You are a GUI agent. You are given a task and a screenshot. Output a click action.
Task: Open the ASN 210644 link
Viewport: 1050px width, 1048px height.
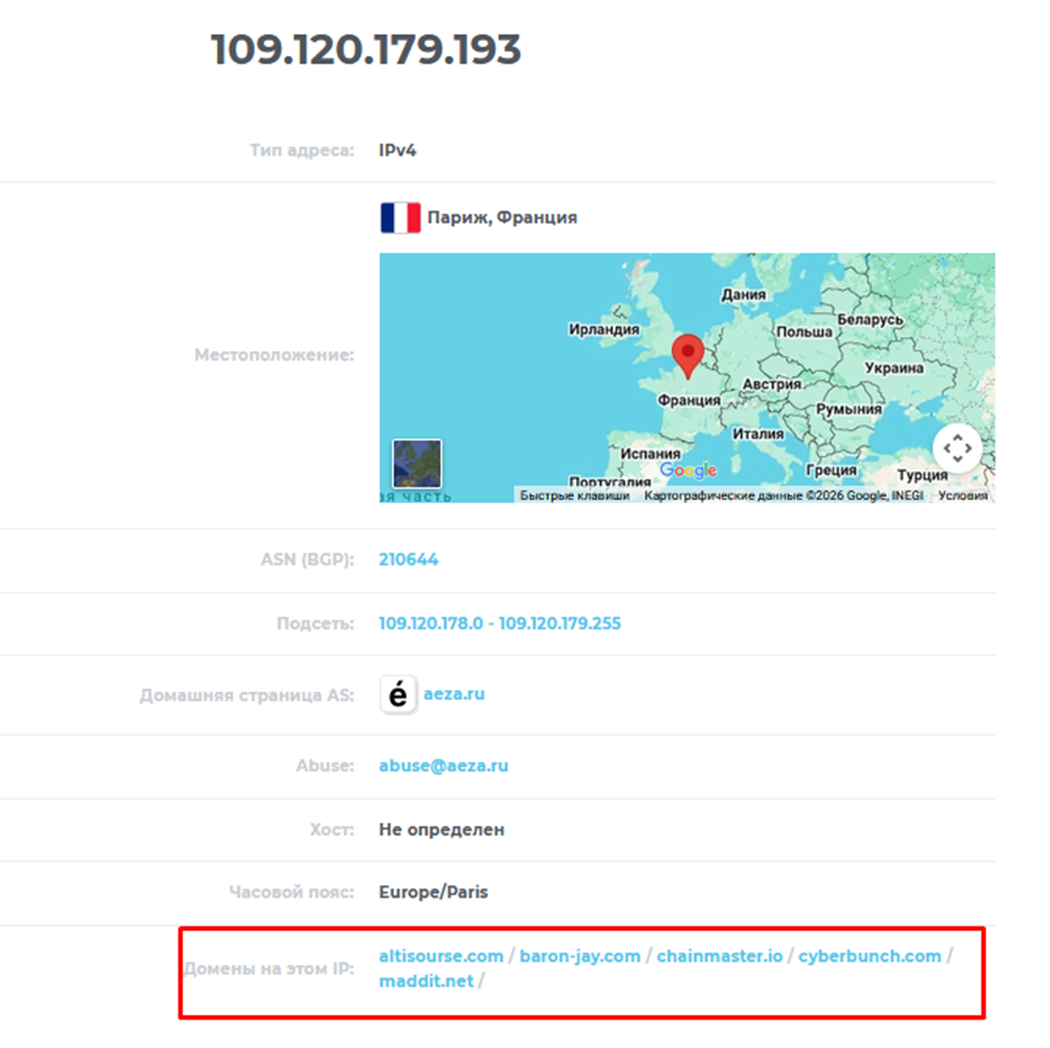coord(408,559)
